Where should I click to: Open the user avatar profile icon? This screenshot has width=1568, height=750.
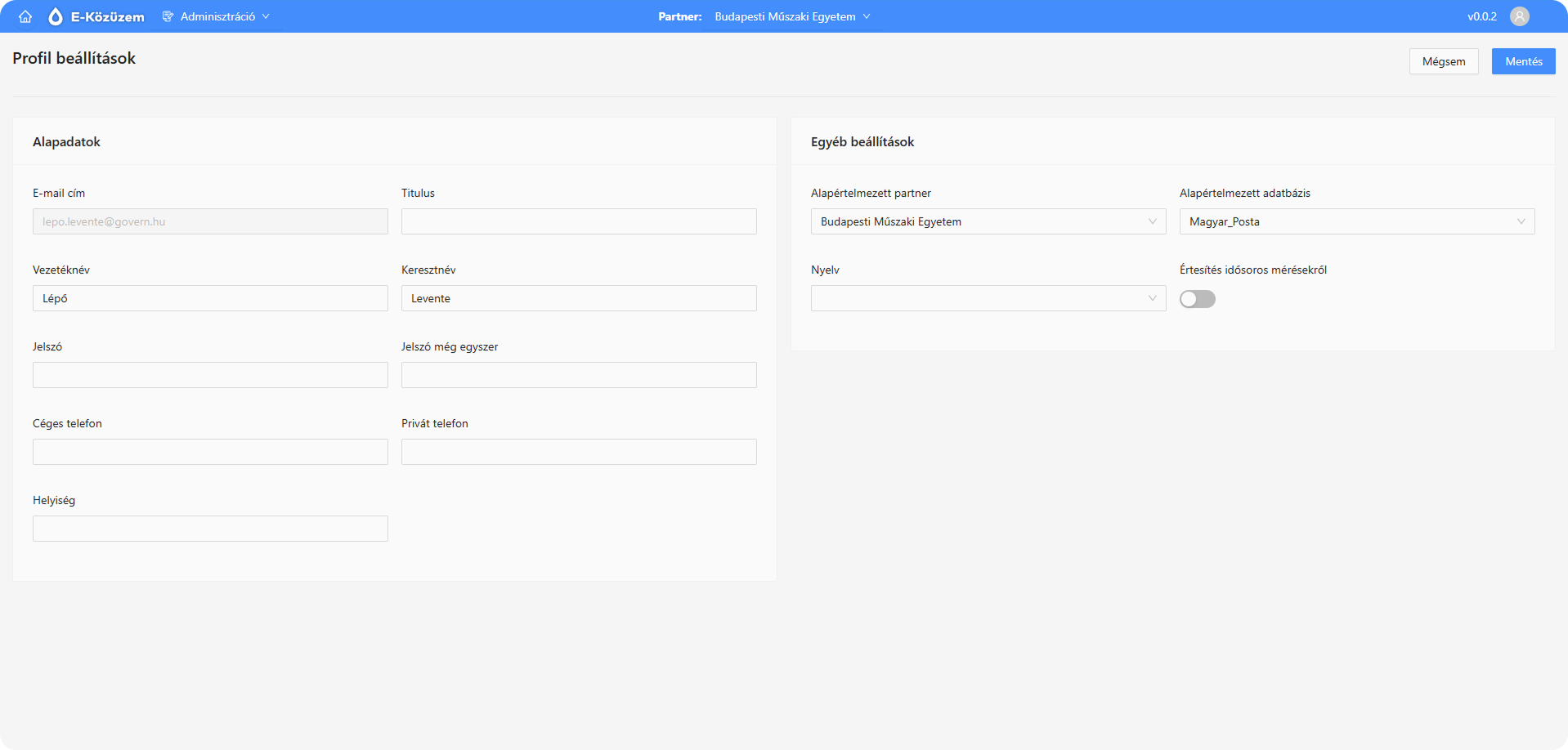tap(1520, 16)
